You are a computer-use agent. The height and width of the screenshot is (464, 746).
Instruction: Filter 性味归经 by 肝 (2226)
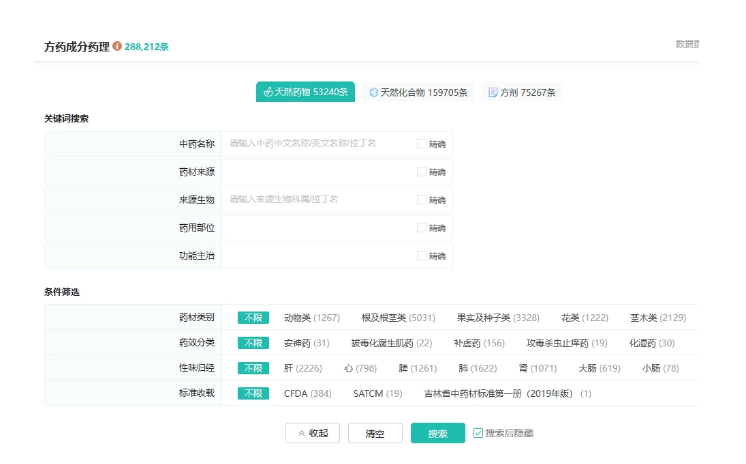tap(302, 368)
